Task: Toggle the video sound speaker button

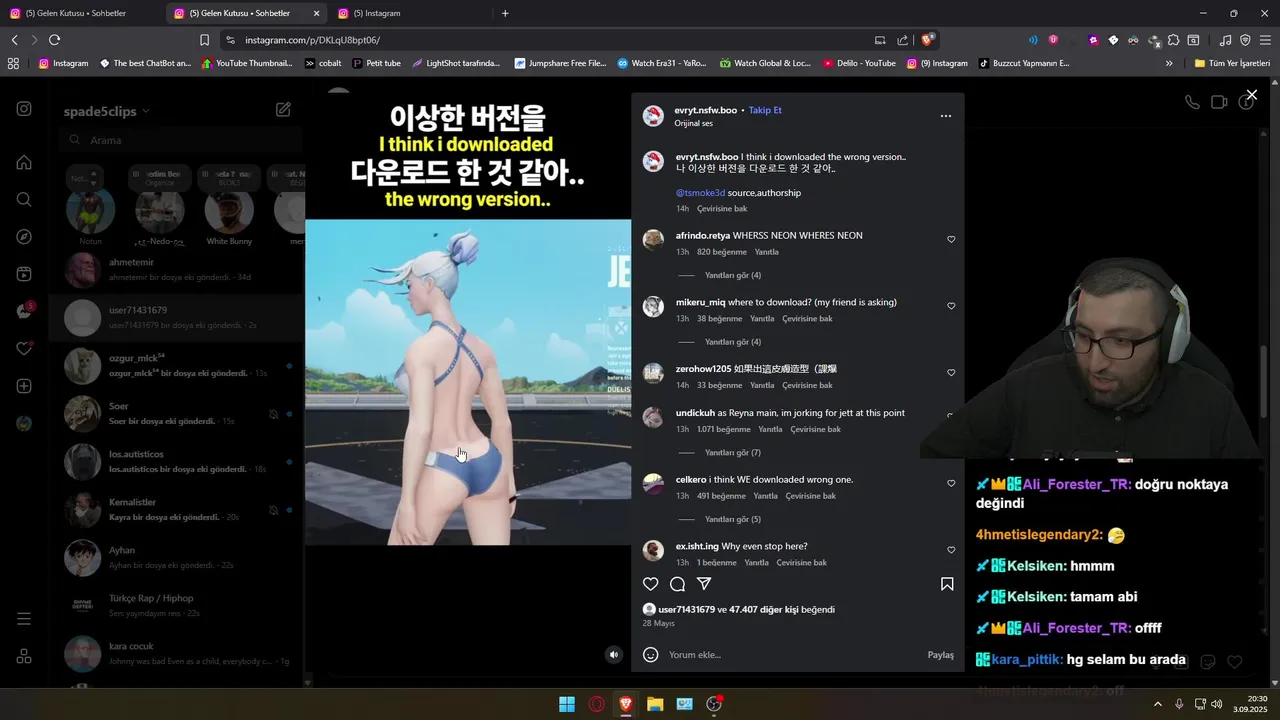Action: pos(614,655)
